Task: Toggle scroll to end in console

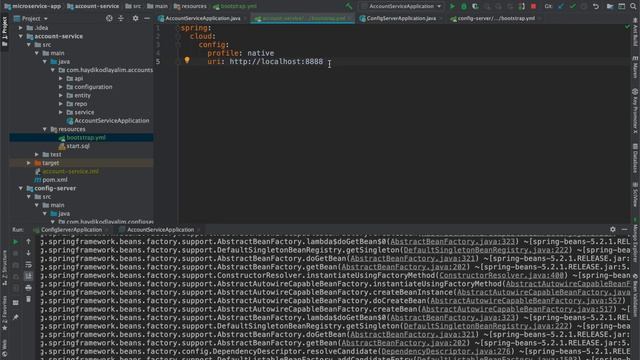Action: tap(28, 276)
